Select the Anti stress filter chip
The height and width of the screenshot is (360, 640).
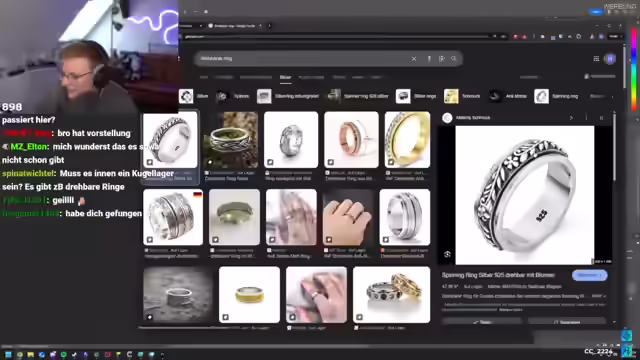[508, 96]
